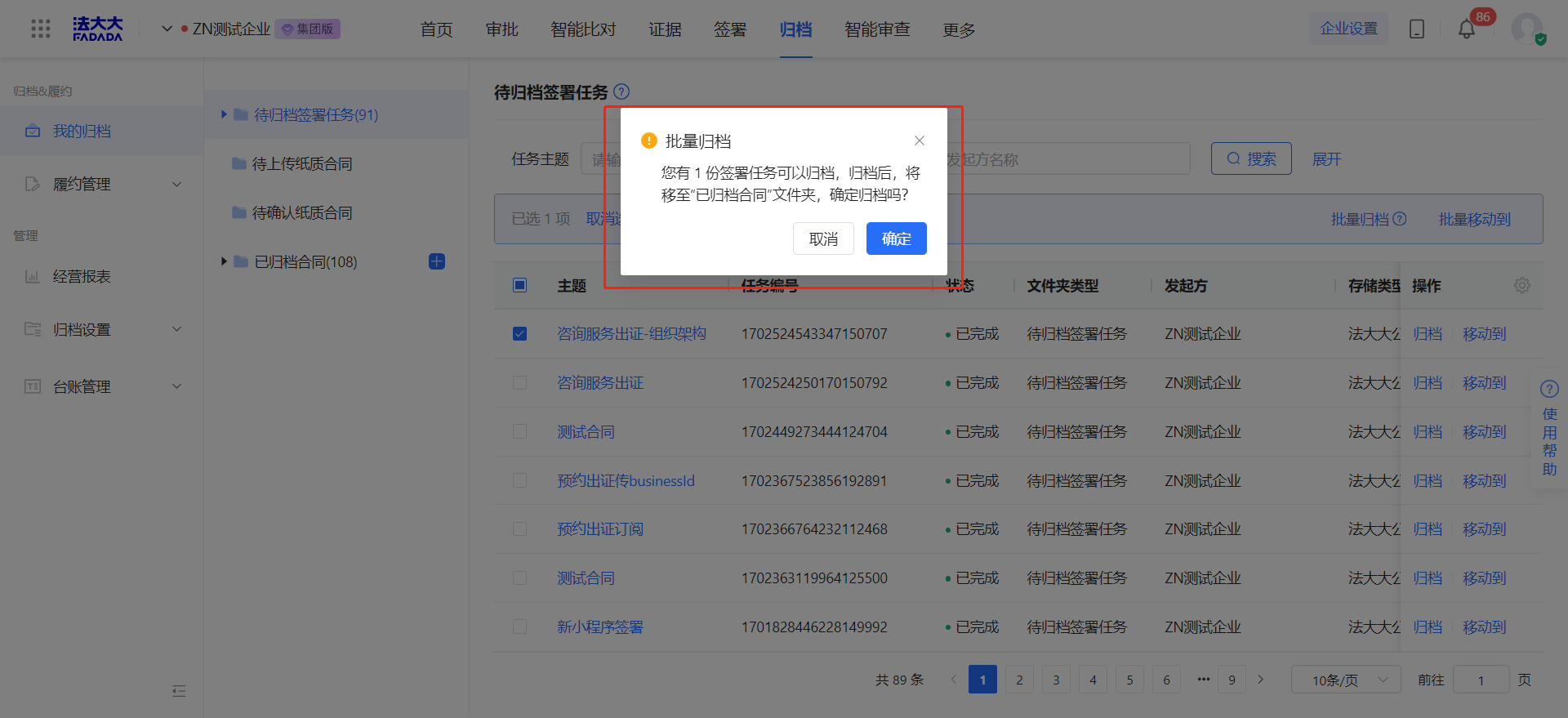Click 归档 for the 新小程序签署 row
The height and width of the screenshot is (718, 1568).
[1428, 627]
